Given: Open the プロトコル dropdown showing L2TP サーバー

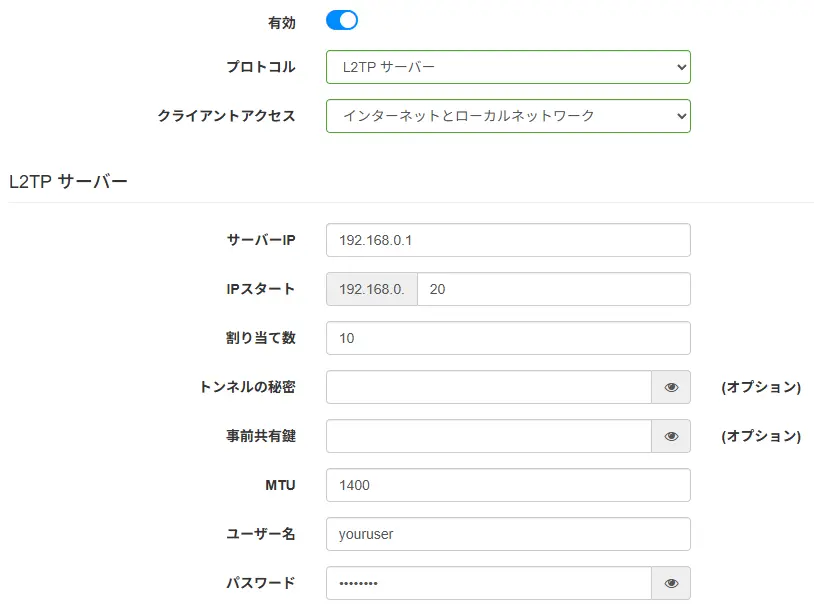Looking at the screenshot, I should tap(508, 67).
